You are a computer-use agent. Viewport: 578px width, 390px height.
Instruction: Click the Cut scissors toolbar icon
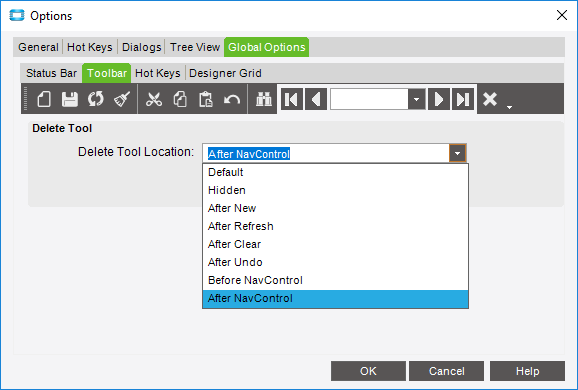coord(154,99)
